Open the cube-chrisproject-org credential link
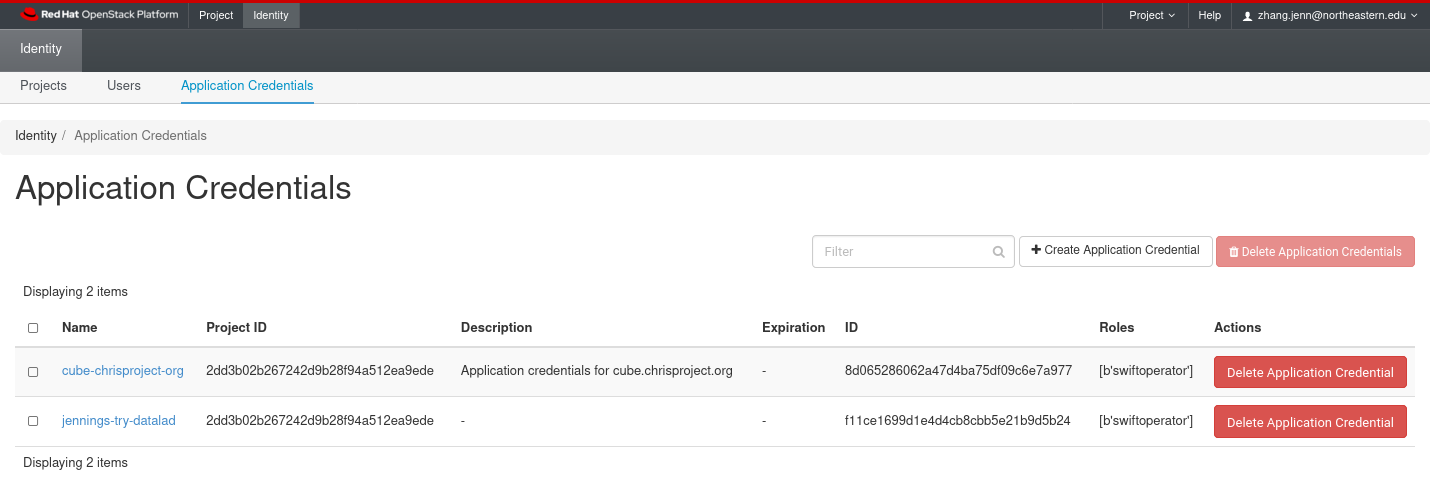 (x=123, y=371)
